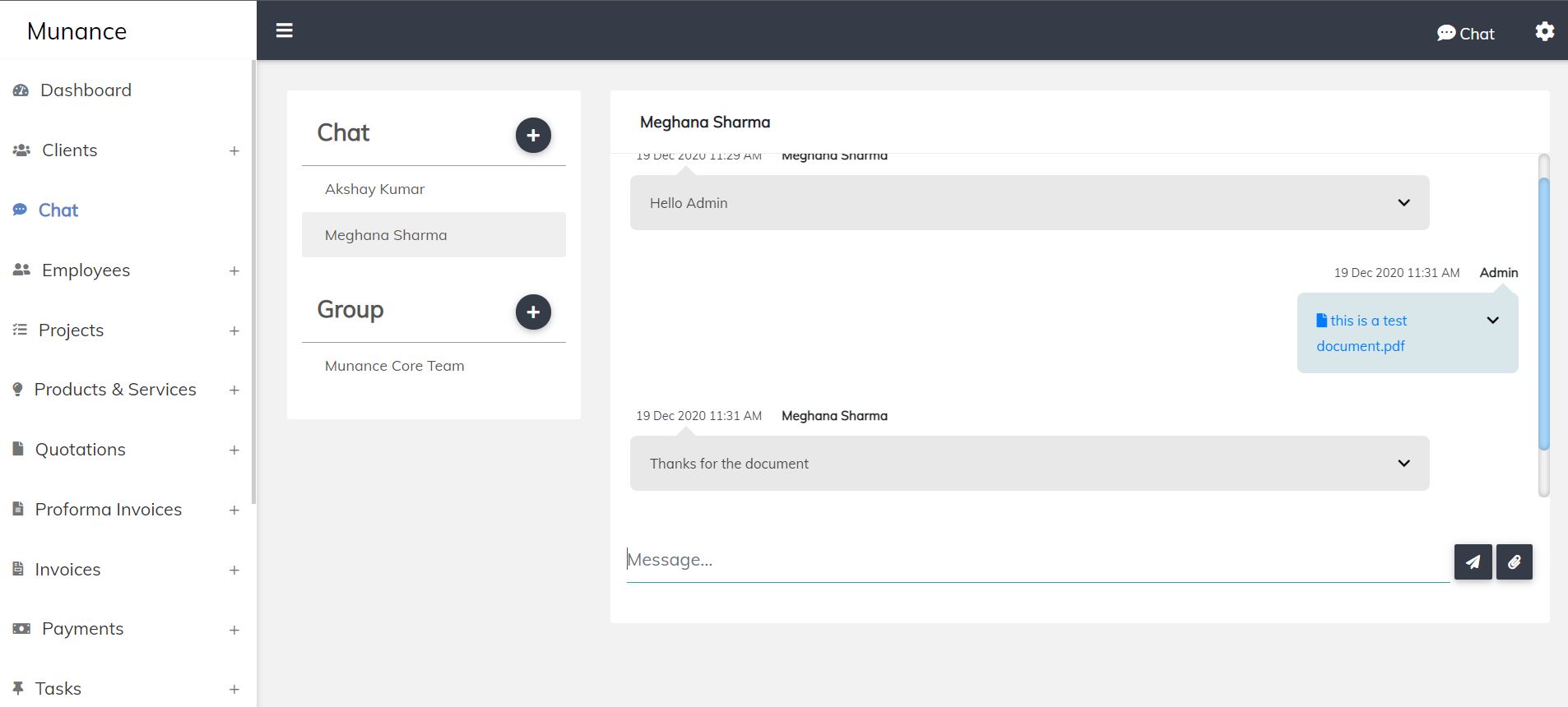Select Chat in the sidebar
This screenshot has width=1568, height=707.
pyautogui.click(x=58, y=210)
